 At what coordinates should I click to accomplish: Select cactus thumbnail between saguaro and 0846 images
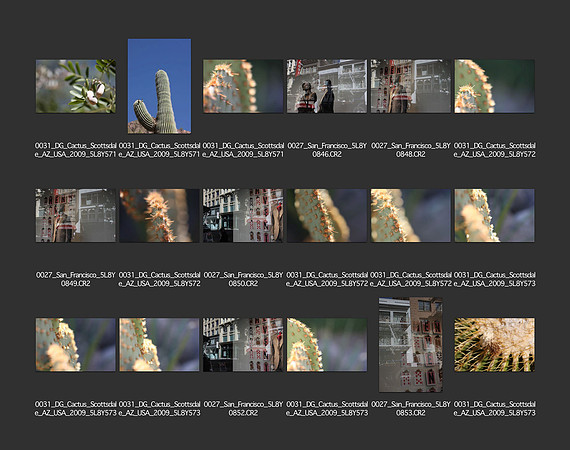point(243,86)
